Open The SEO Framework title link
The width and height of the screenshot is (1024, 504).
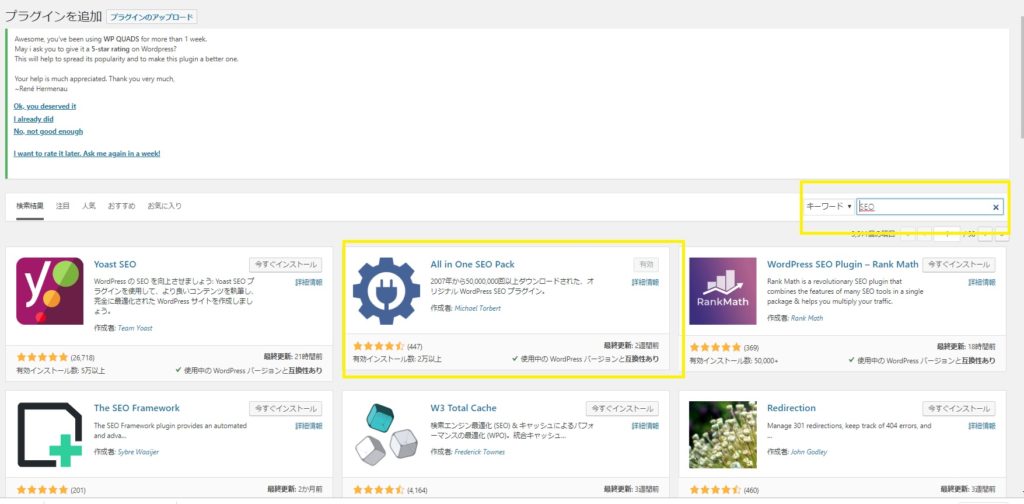tap(136, 408)
